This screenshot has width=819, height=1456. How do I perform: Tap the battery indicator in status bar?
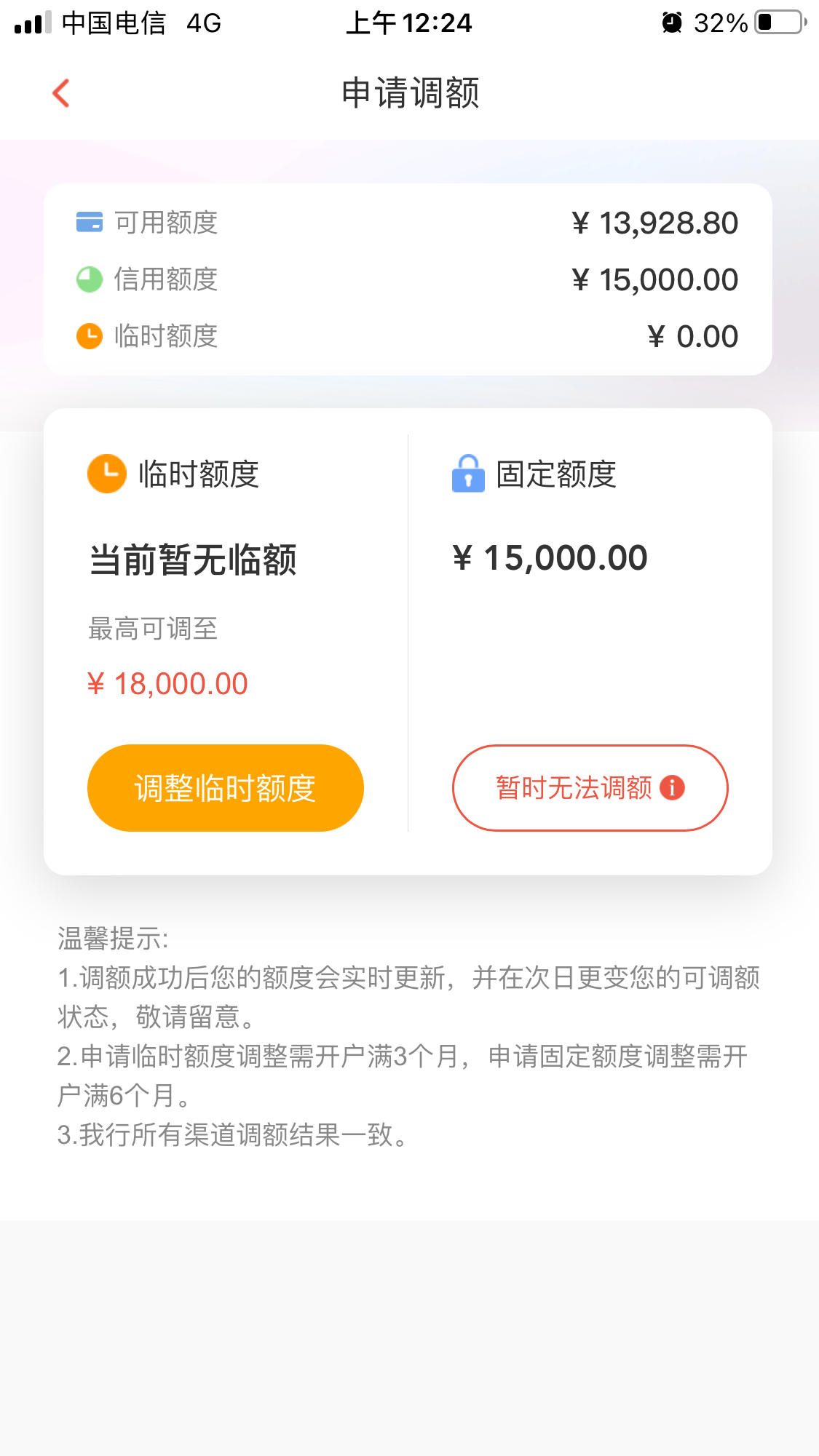(781, 23)
